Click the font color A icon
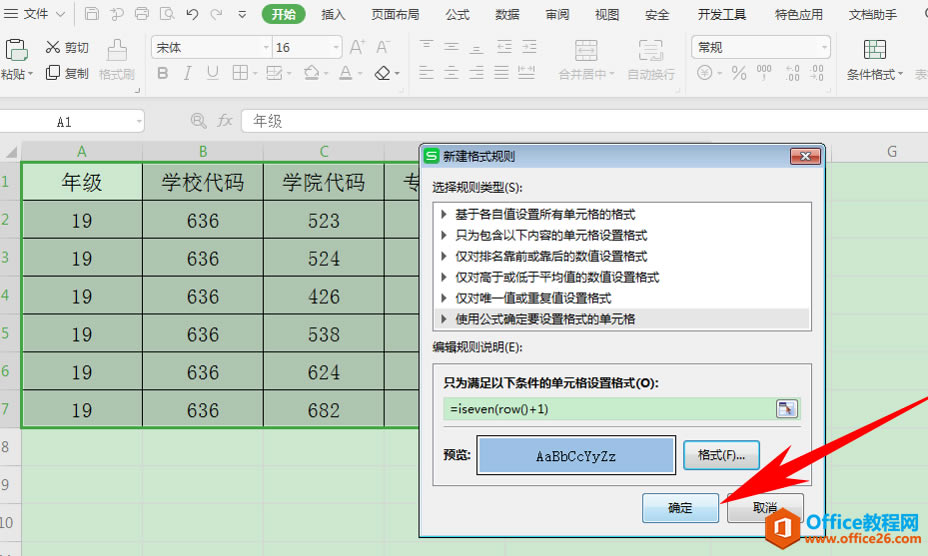928x556 pixels. pyautogui.click(x=346, y=73)
